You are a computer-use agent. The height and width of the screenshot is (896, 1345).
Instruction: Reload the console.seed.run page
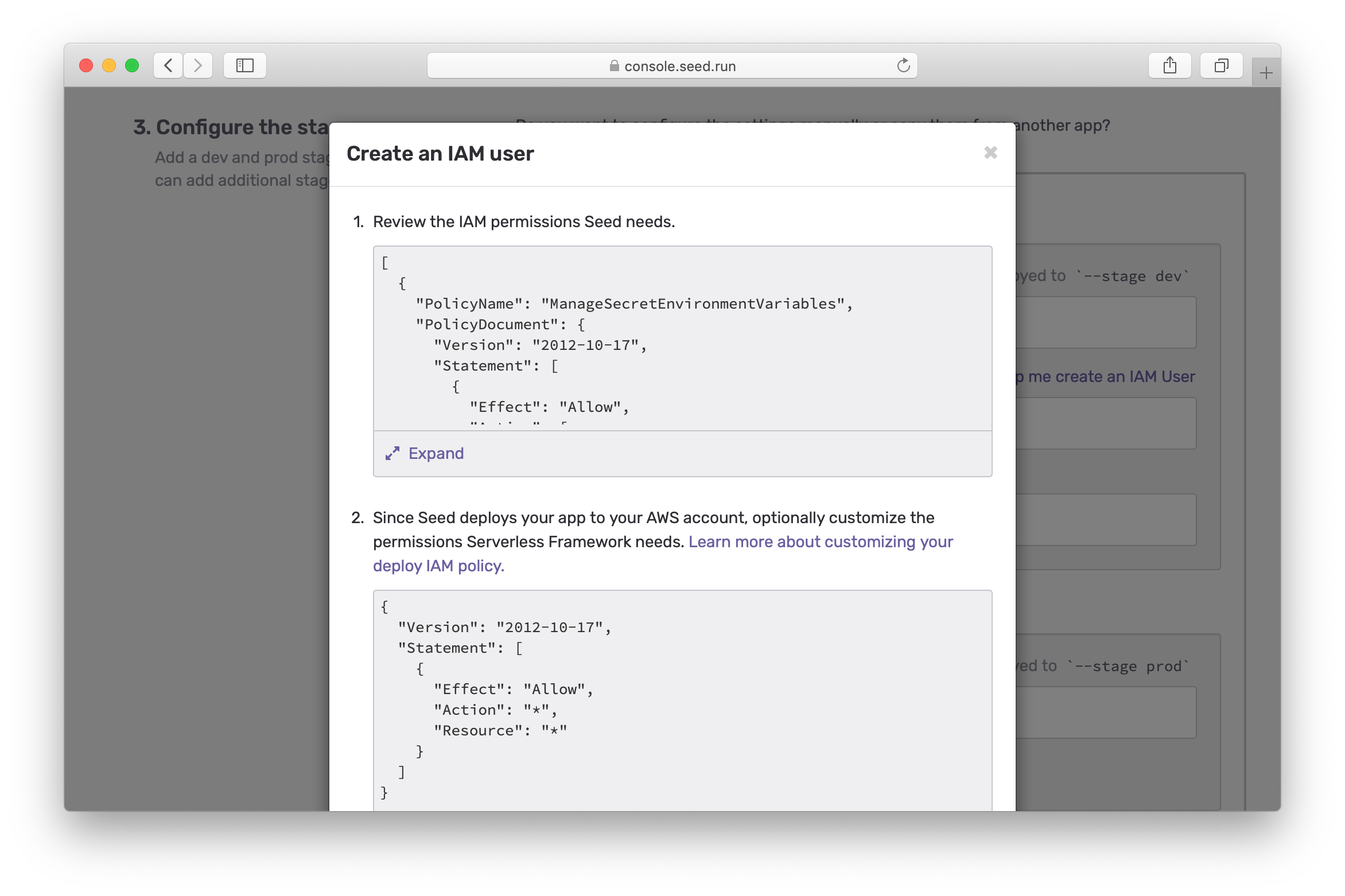tap(903, 65)
